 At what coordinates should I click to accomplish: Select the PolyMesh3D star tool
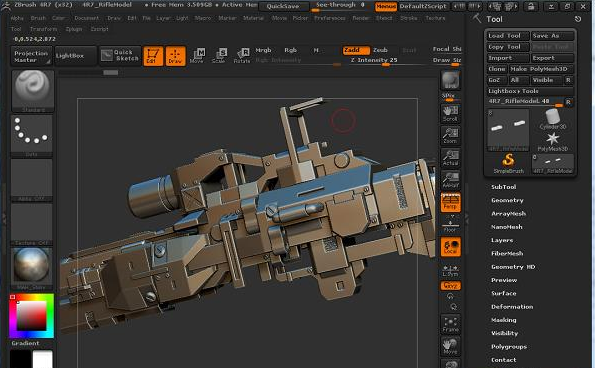tap(553, 142)
